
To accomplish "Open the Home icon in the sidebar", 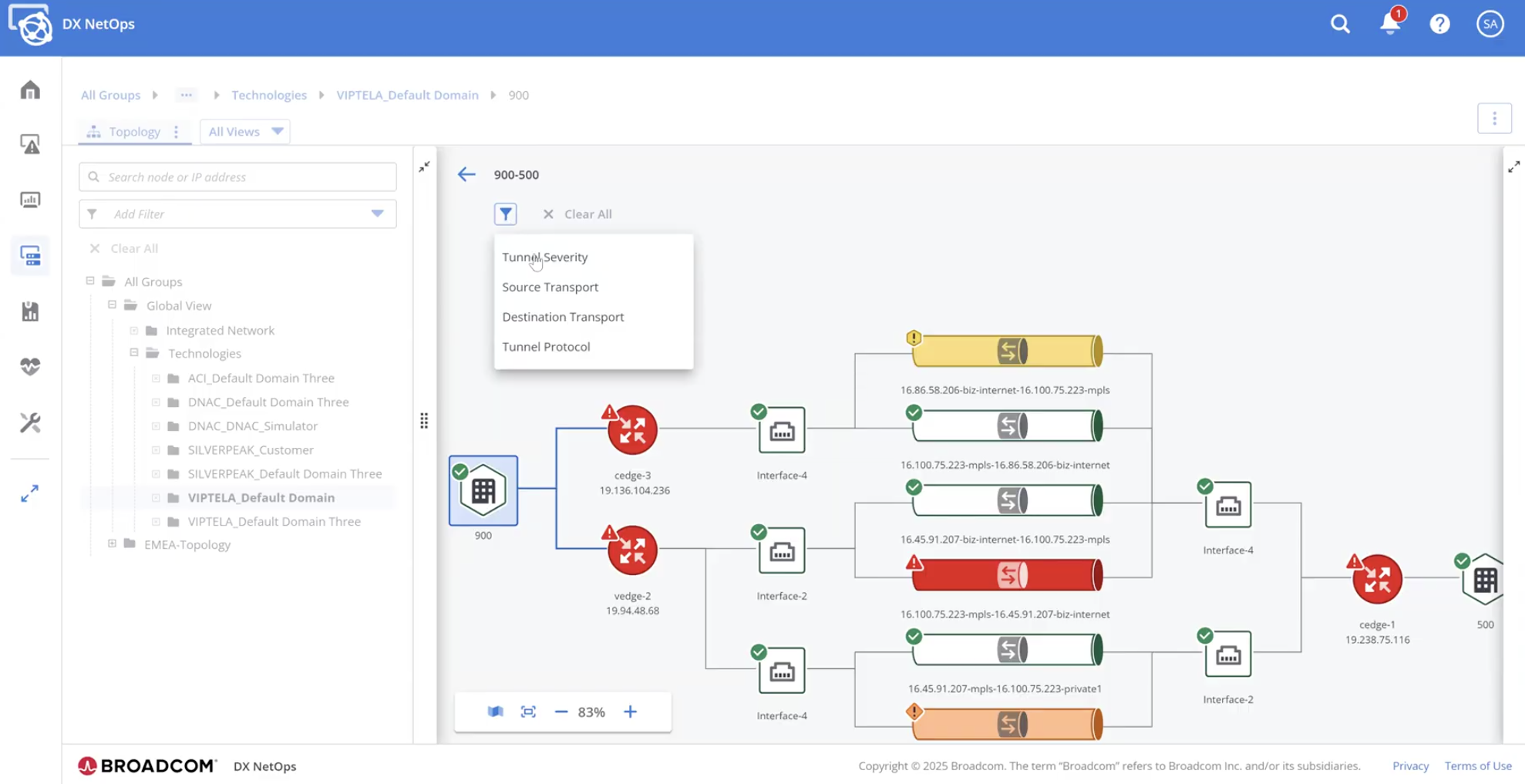I will [x=29, y=89].
